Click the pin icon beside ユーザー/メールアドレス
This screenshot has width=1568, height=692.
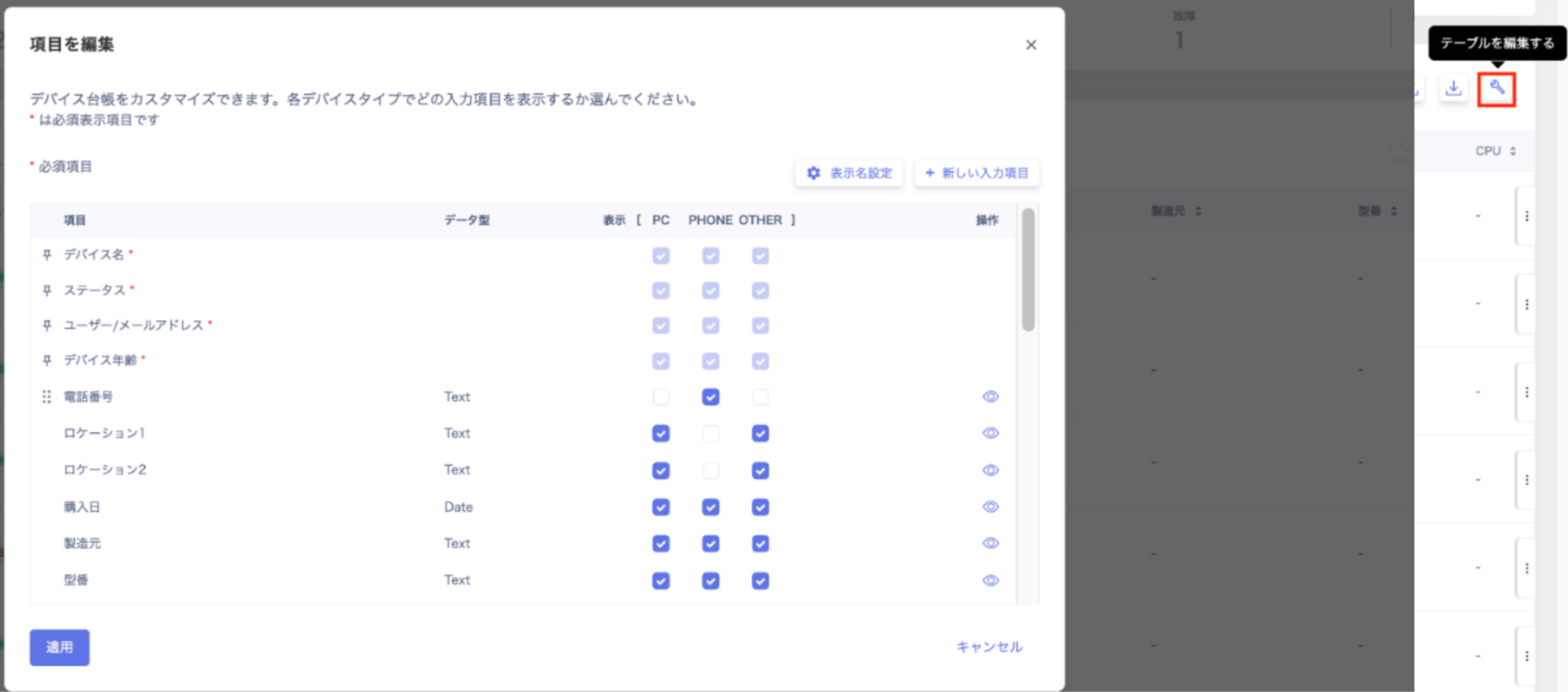(46, 325)
